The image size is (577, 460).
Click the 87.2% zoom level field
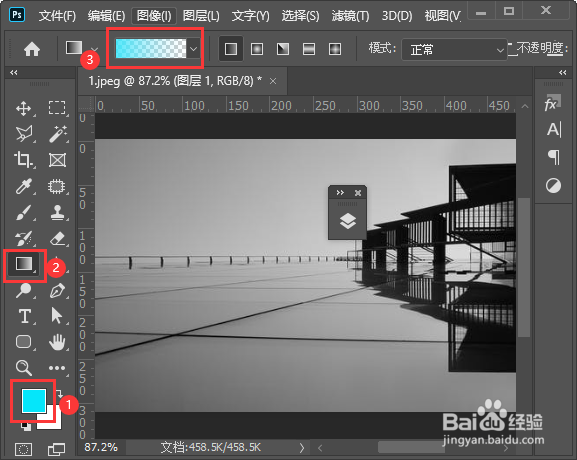point(101,447)
